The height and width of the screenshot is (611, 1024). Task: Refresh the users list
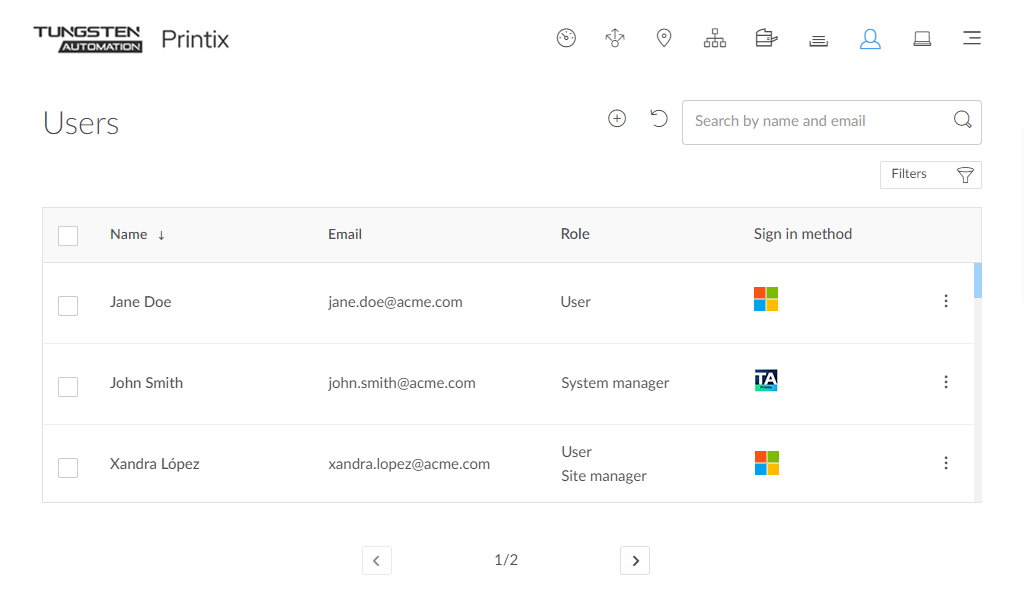pyautogui.click(x=658, y=119)
